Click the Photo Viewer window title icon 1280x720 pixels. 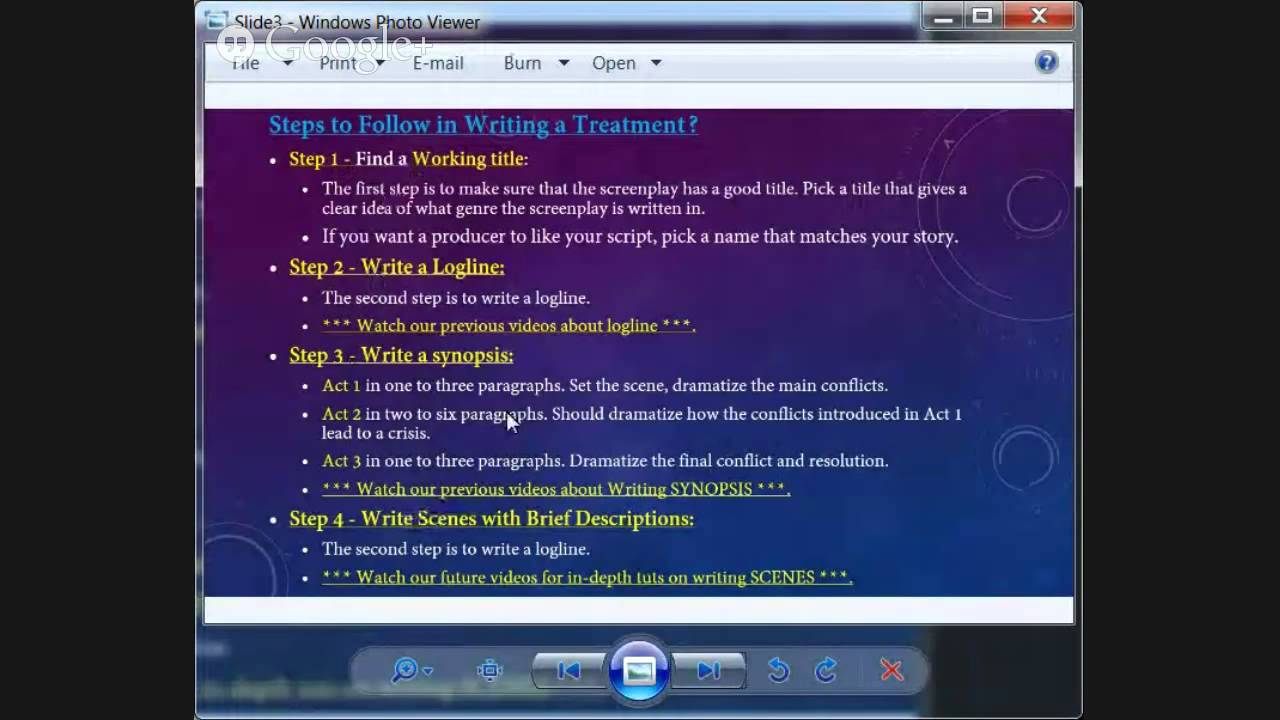point(215,21)
